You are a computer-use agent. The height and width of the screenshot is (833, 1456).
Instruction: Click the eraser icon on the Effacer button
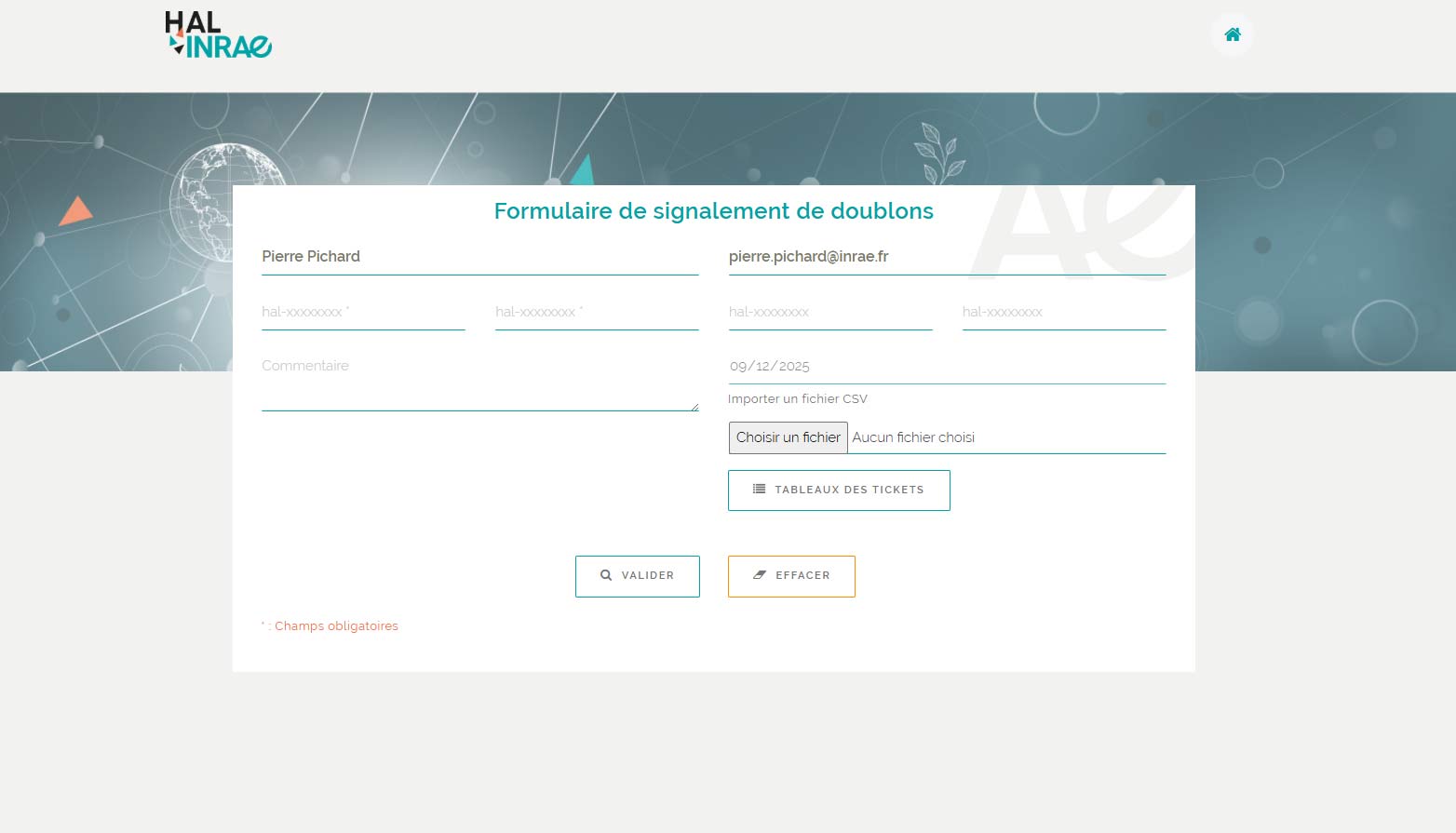tap(760, 576)
